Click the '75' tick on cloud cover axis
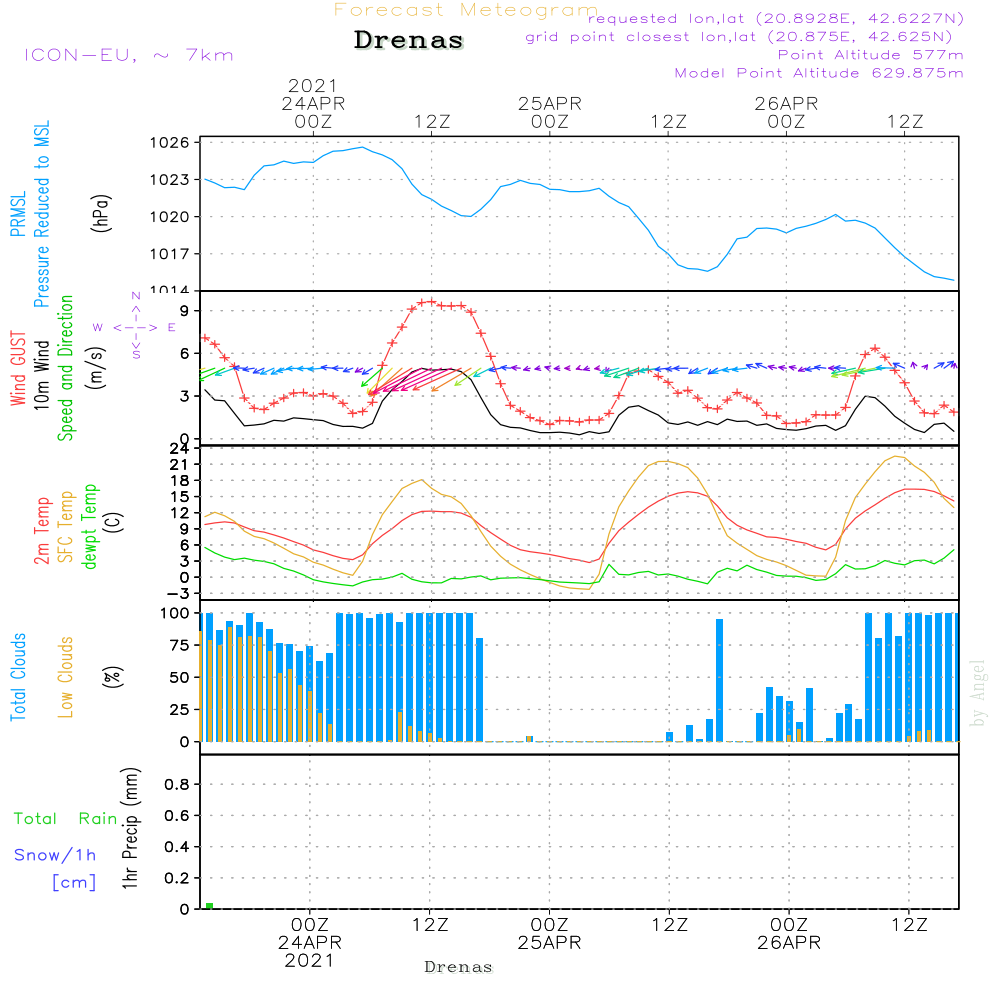 pyautogui.click(x=180, y=645)
